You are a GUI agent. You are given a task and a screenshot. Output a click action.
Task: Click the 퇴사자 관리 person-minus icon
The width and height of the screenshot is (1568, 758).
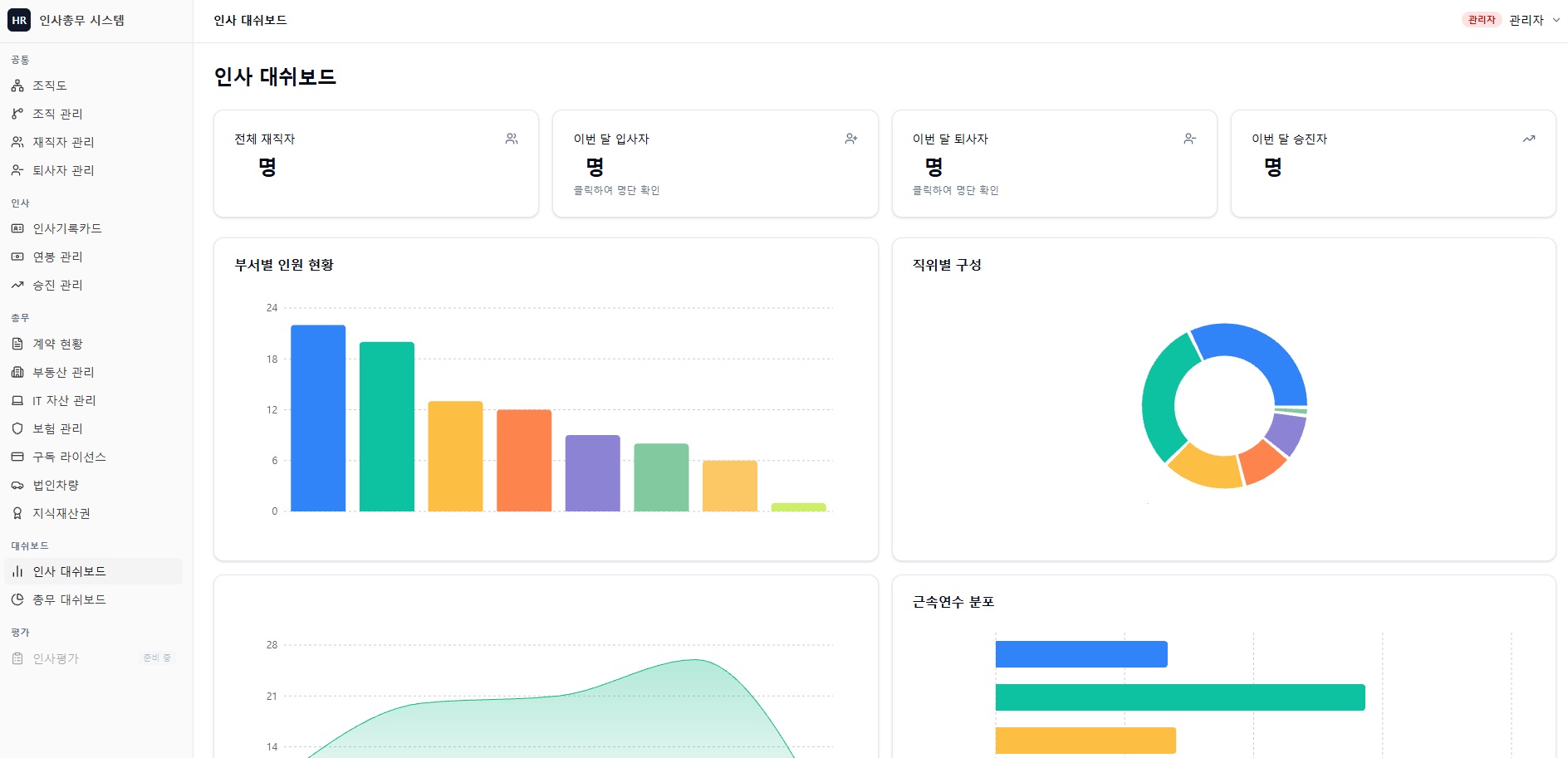(x=17, y=170)
